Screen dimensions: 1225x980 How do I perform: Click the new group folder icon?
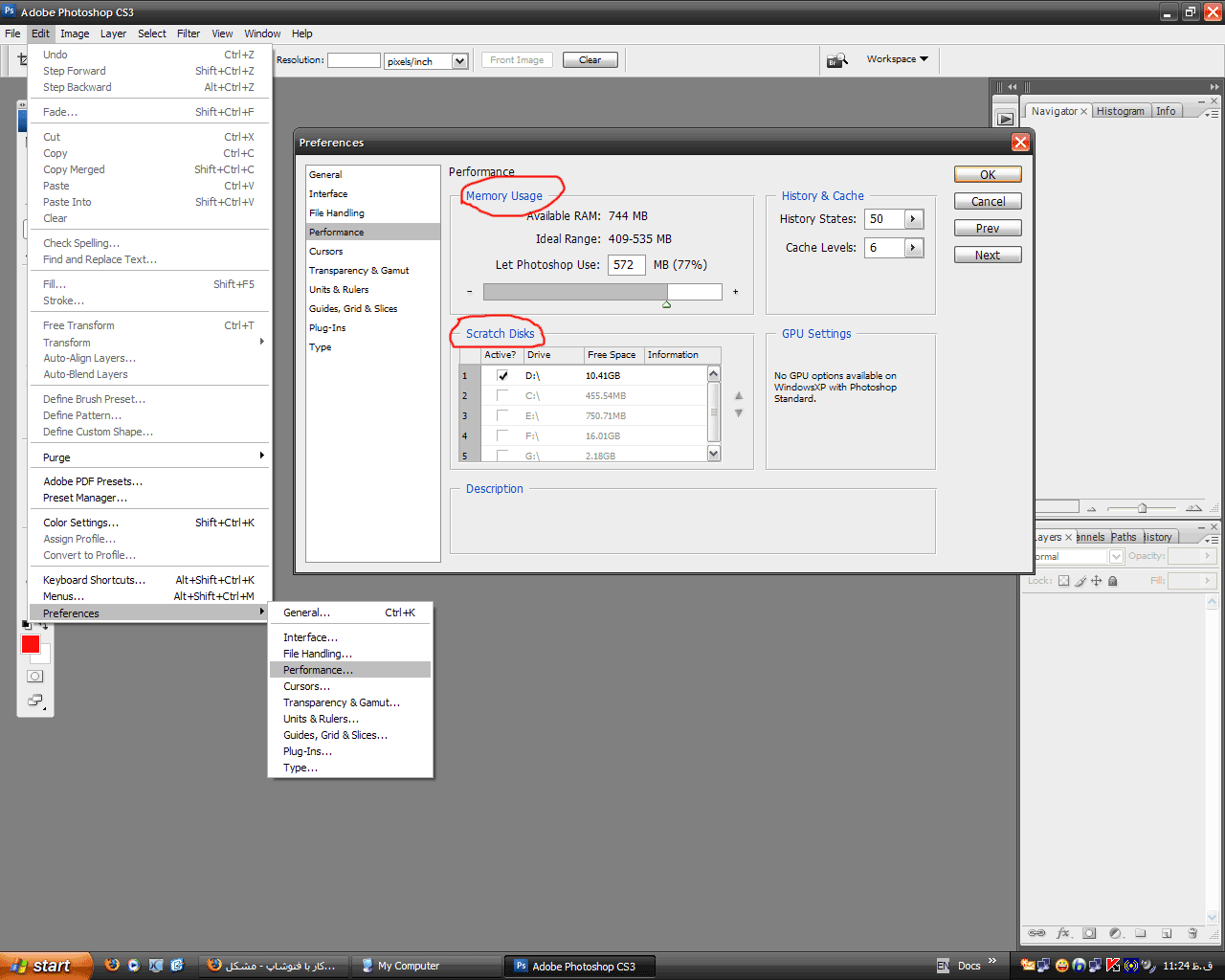[1141, 933]
